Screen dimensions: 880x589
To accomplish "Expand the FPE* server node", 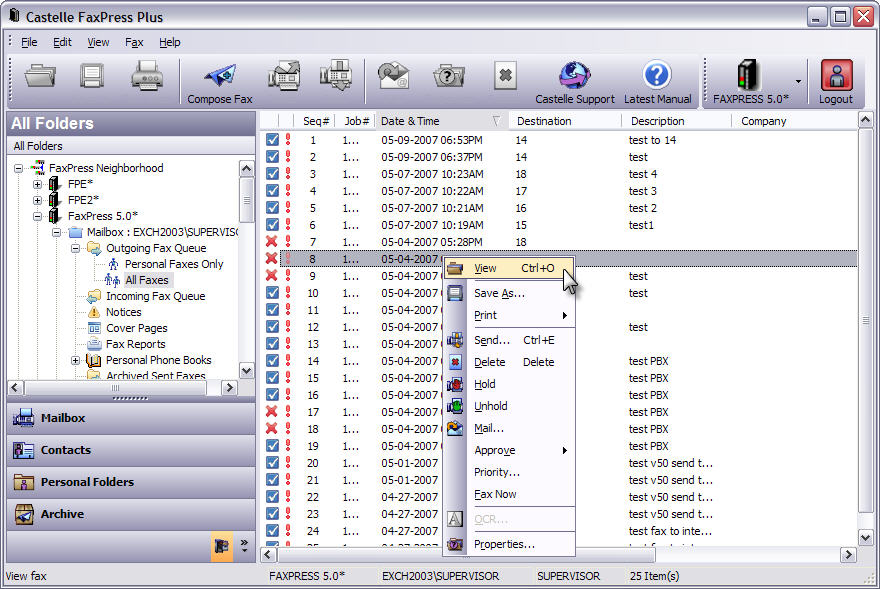I will [37, 184].
